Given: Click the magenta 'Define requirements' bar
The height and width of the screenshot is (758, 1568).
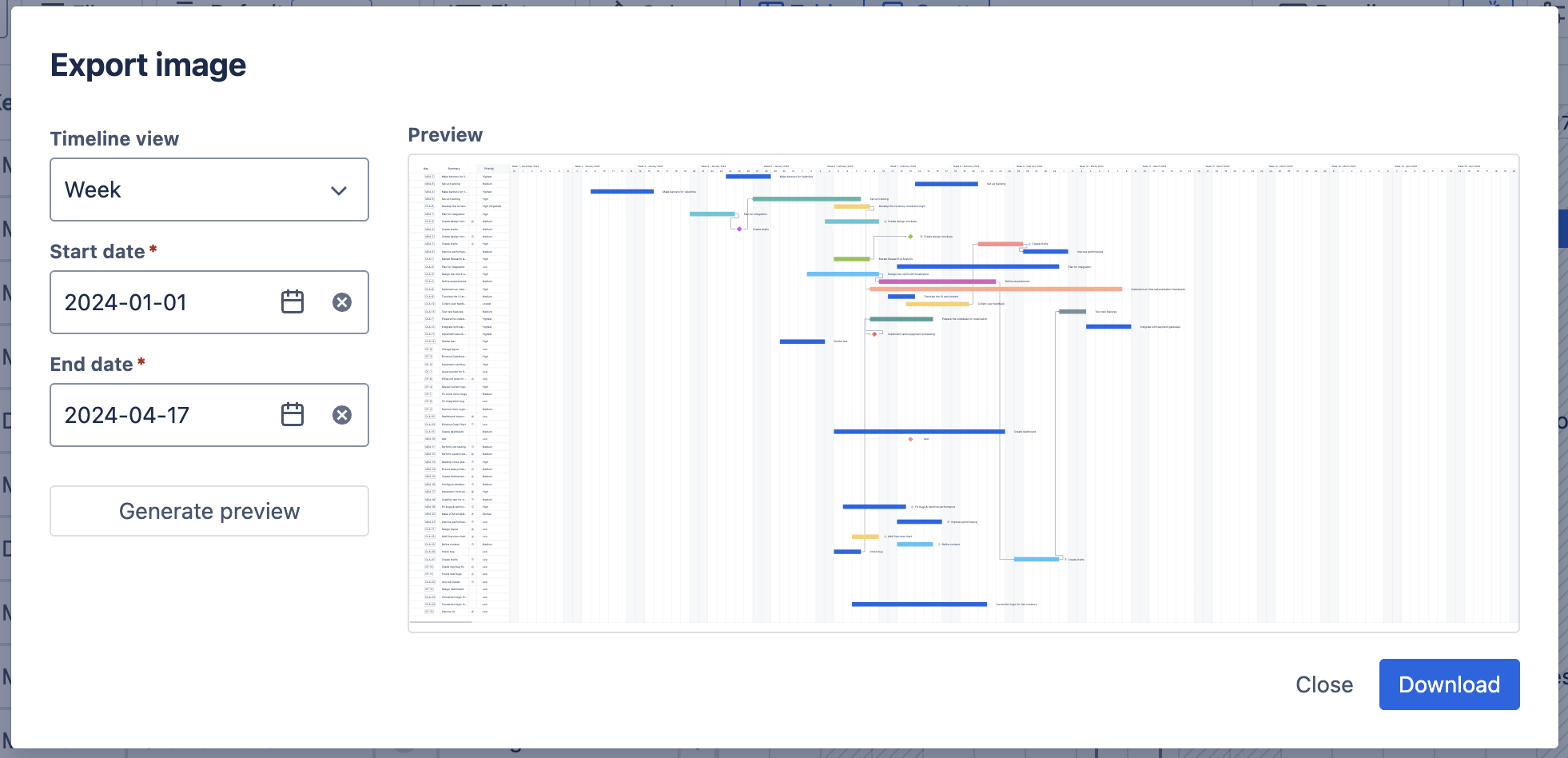Looking at the screenshot, I should [x=937, y=281].
